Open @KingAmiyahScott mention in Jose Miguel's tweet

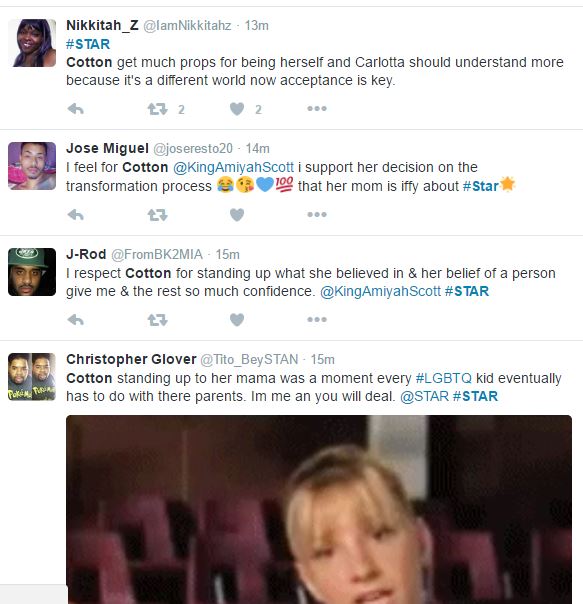pos(234,167)
